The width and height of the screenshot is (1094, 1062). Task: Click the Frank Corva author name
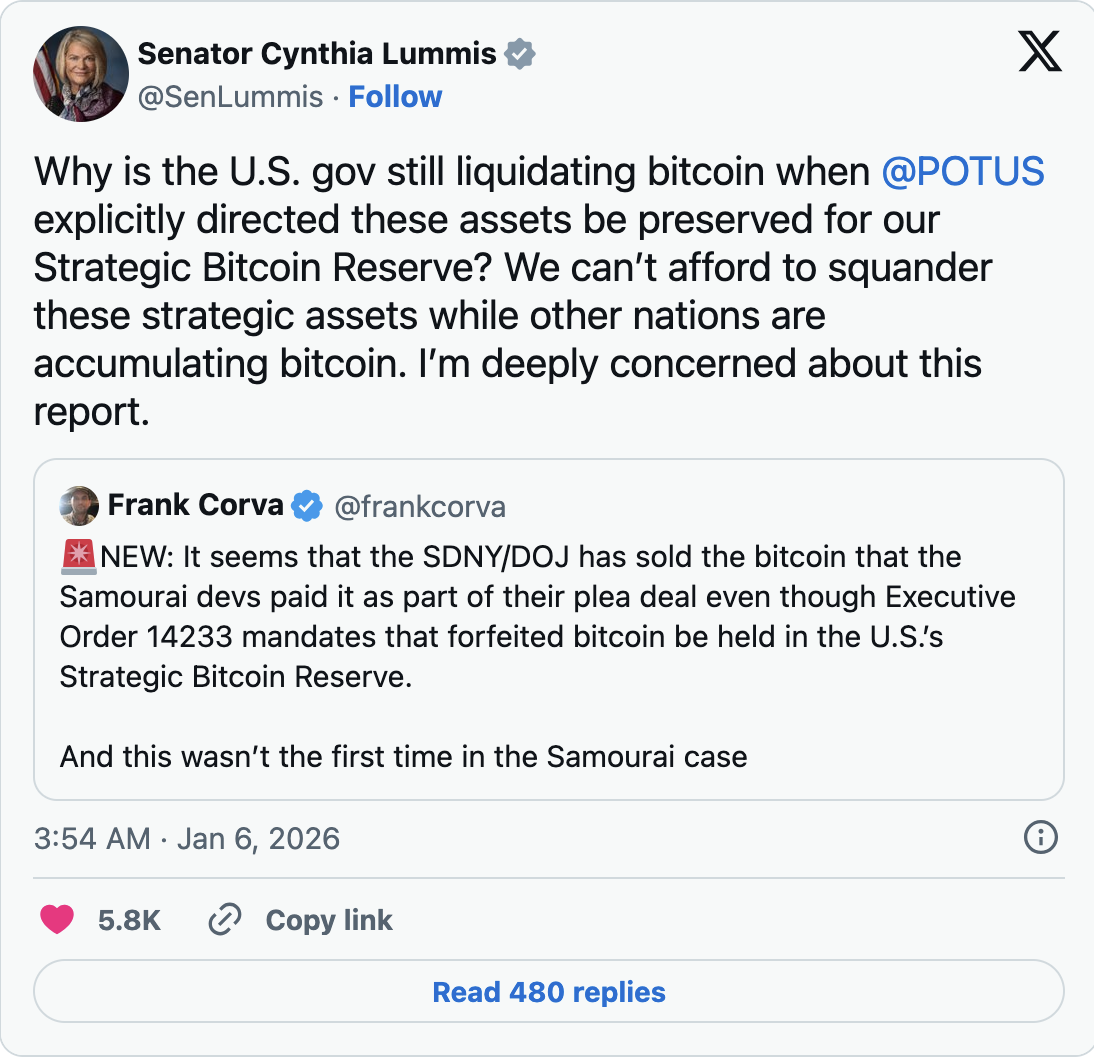point(195,506)
